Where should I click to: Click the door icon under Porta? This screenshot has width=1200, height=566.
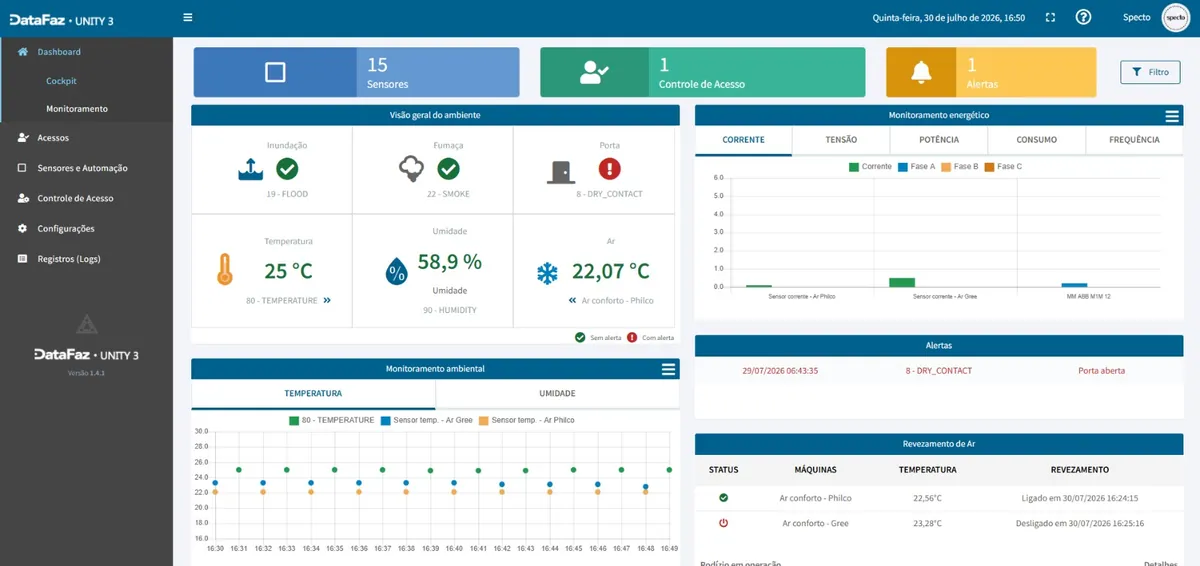pyautogui.click(x=561, y=171)
